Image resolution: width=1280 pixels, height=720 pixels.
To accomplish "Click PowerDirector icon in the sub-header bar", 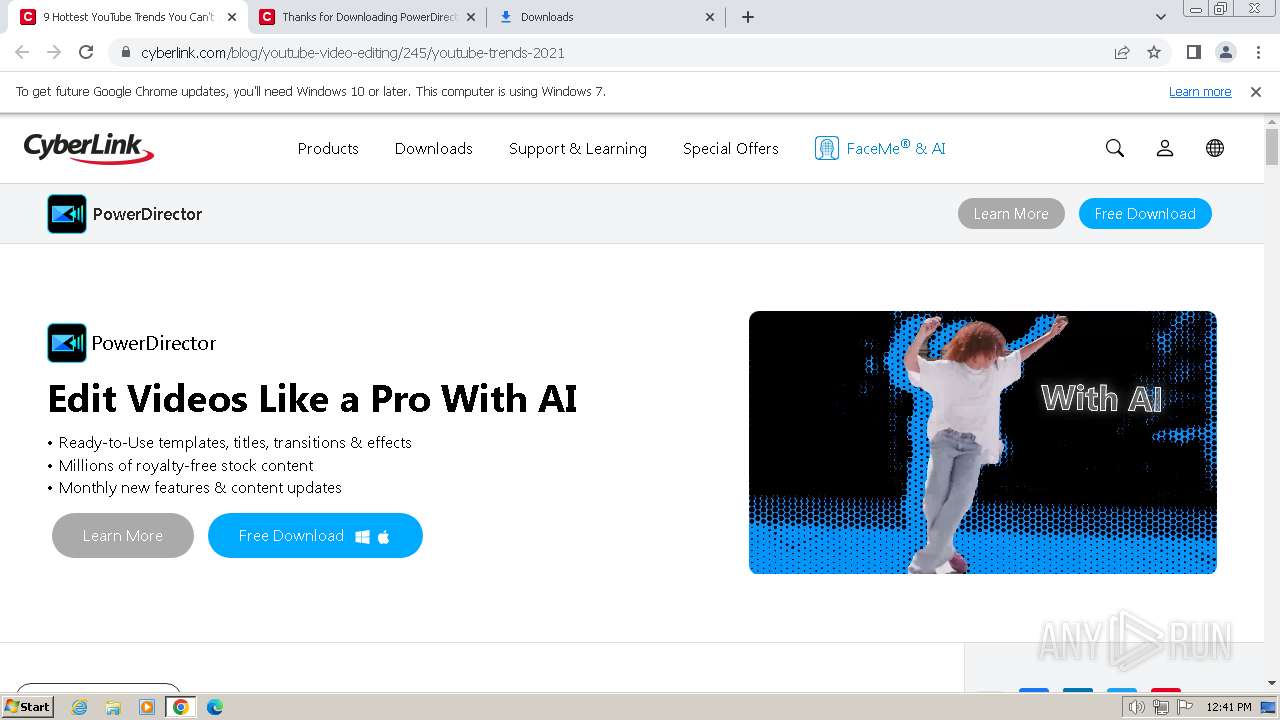I will tap(67, 214).
